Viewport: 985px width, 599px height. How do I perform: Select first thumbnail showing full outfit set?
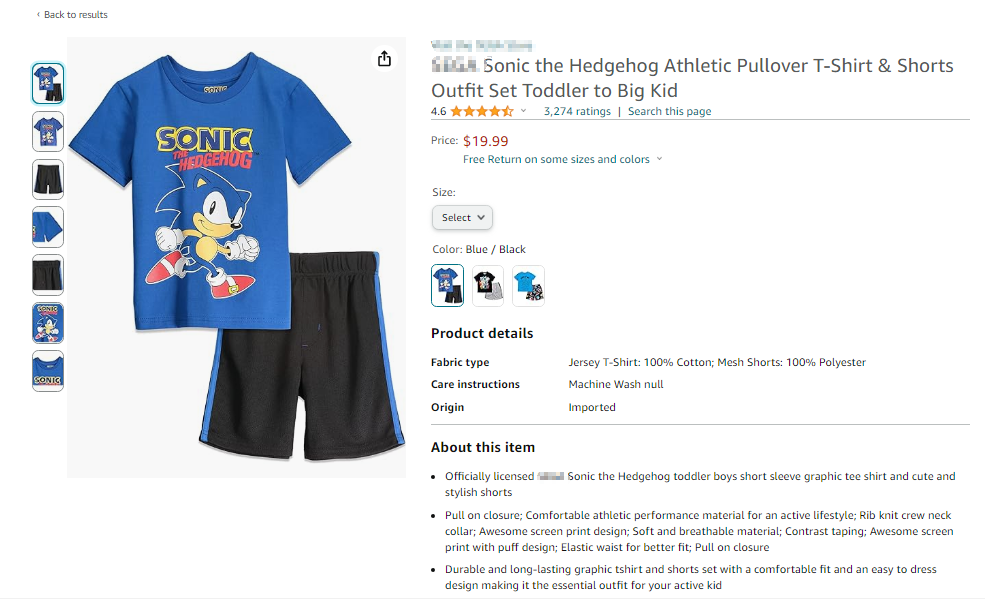(48, 84)
